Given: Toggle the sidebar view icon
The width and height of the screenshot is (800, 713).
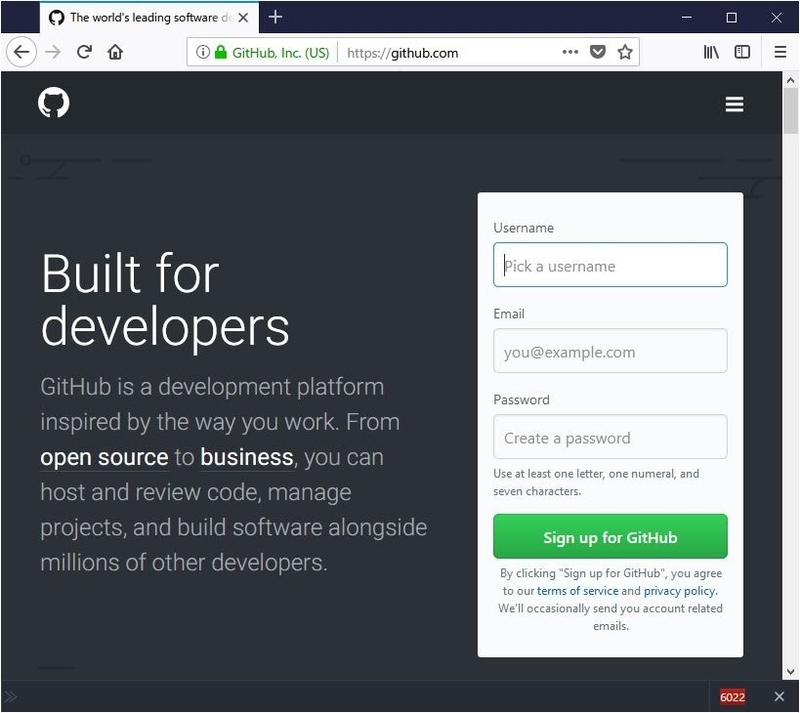Looking at the screenshot, I should point(742,53).
